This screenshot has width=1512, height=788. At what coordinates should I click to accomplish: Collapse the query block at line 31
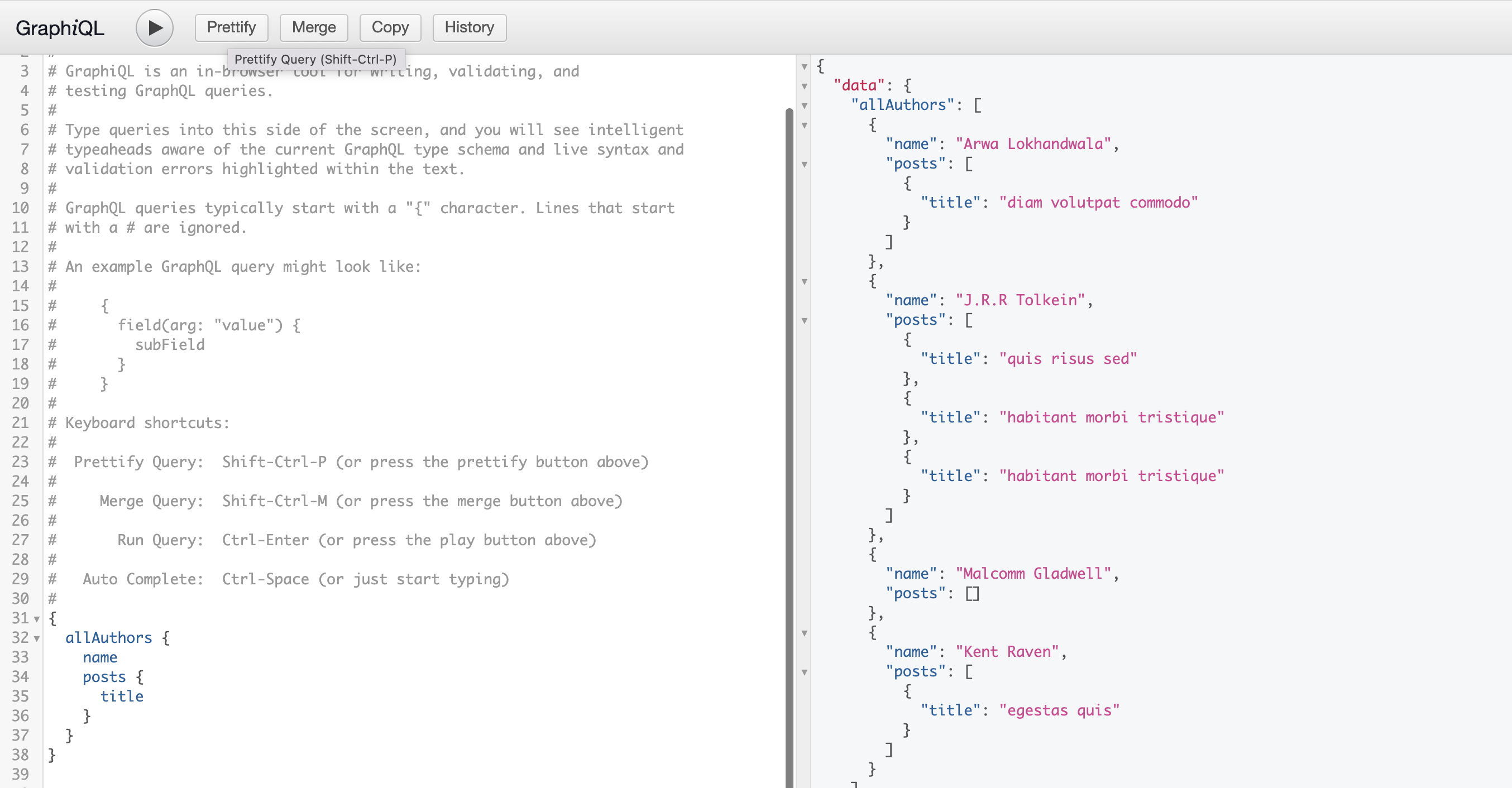37,619
